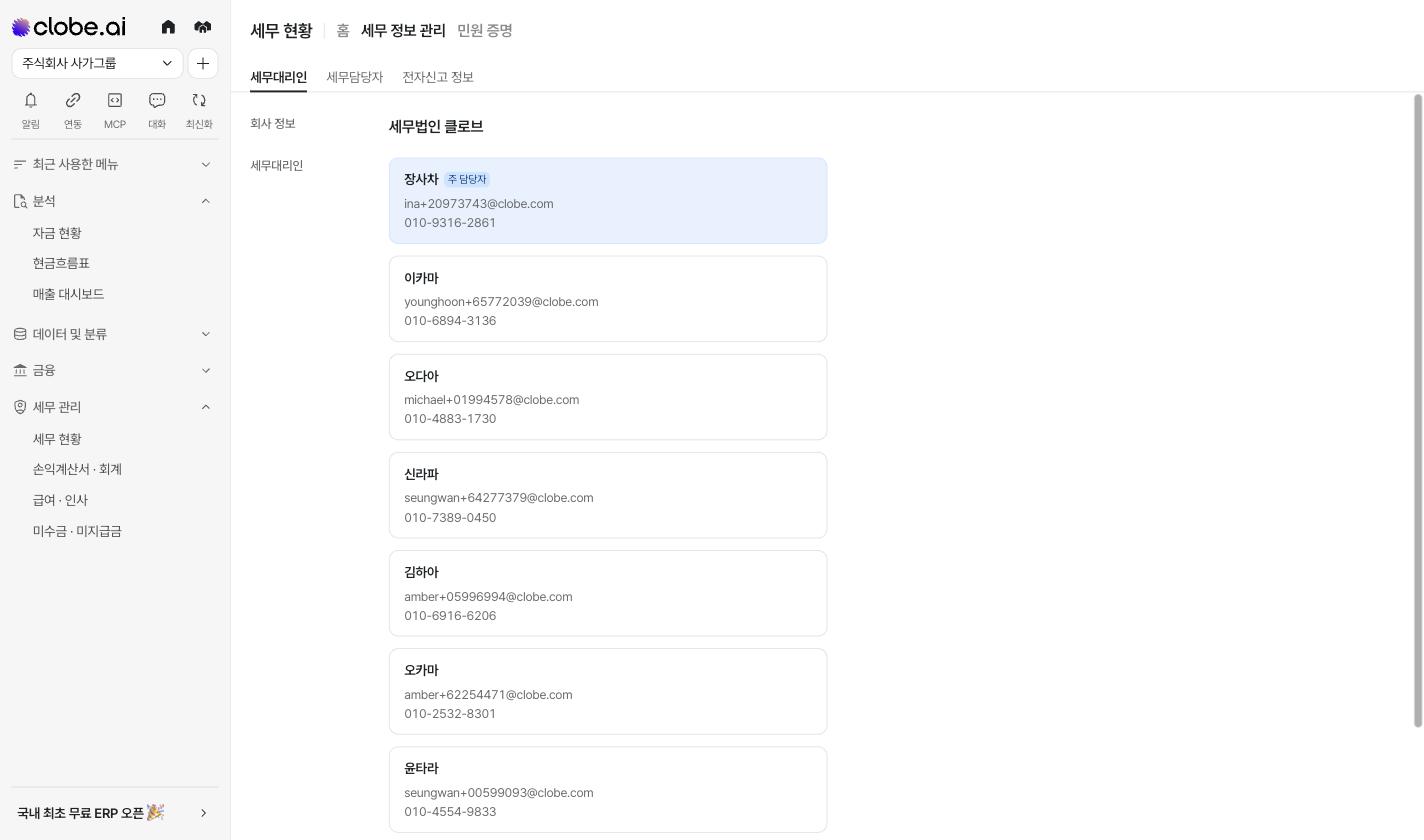This screenshot has height=840, width=1424.
Task: Select the 이카마 contact card
Action: [608, 299]
